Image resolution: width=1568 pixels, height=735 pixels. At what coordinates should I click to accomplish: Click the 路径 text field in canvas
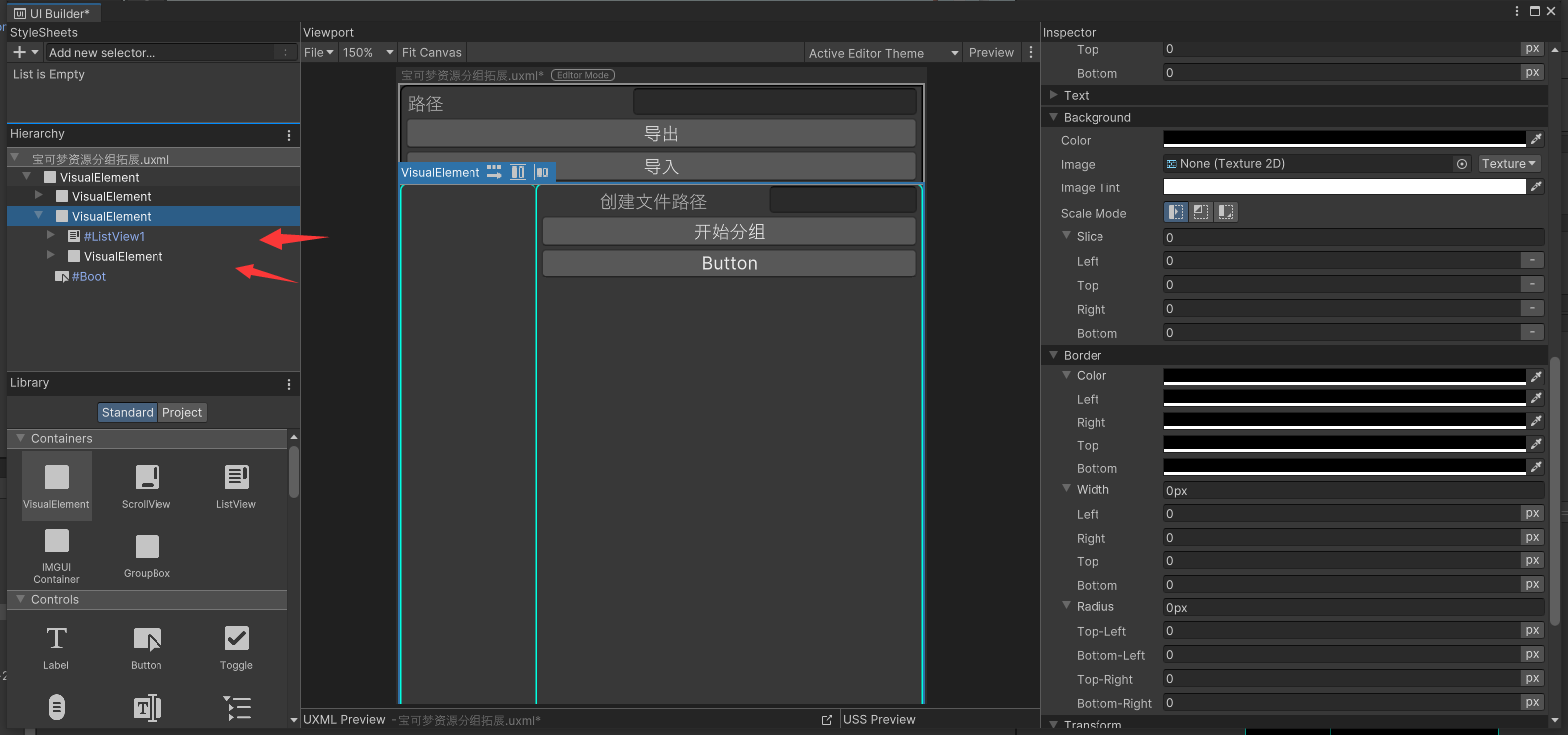[775, 102]
